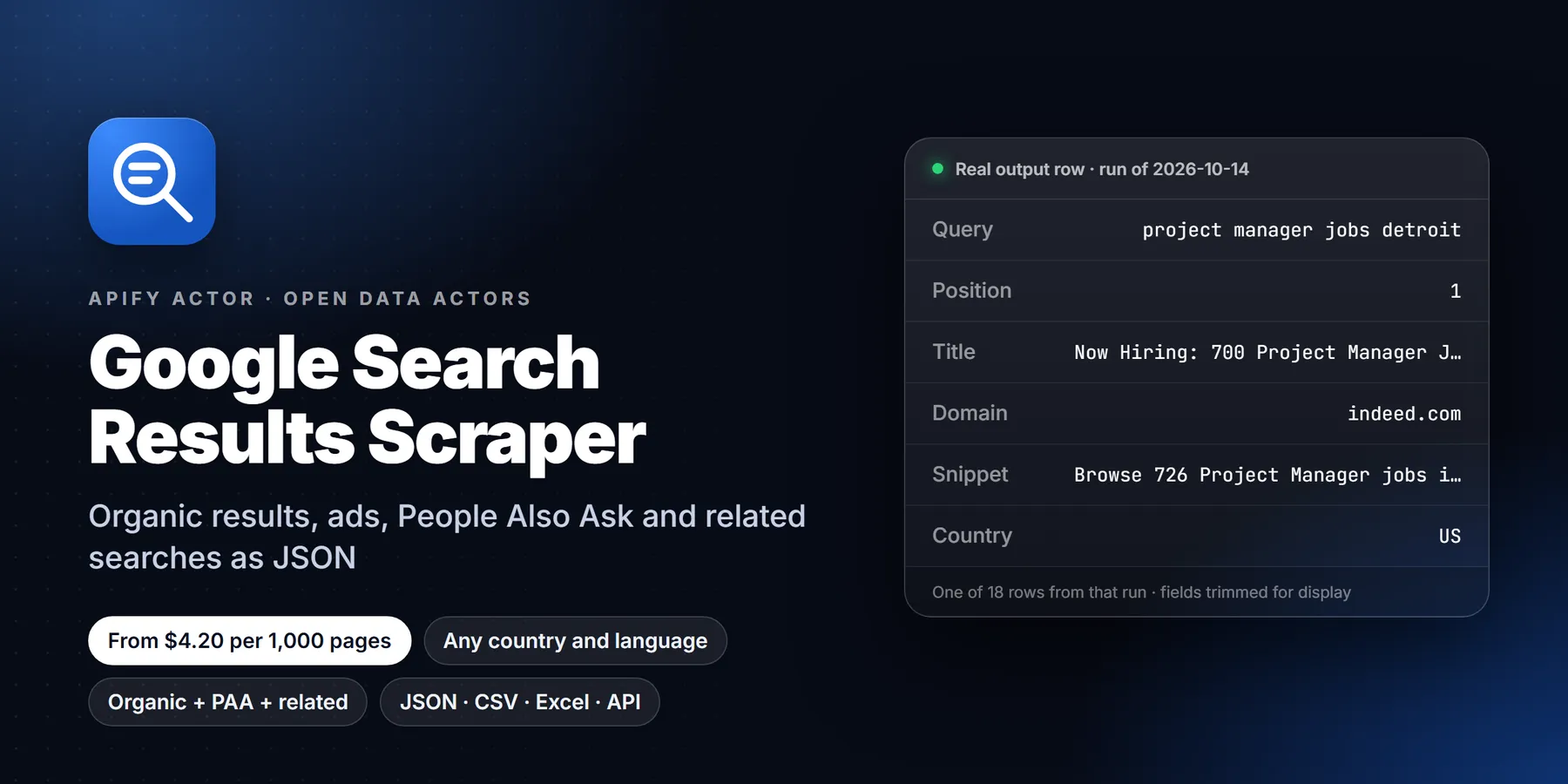This screenshot has height=784, width=1568.
Task: Click the Position value "1"
Action: coord(1455,291)
